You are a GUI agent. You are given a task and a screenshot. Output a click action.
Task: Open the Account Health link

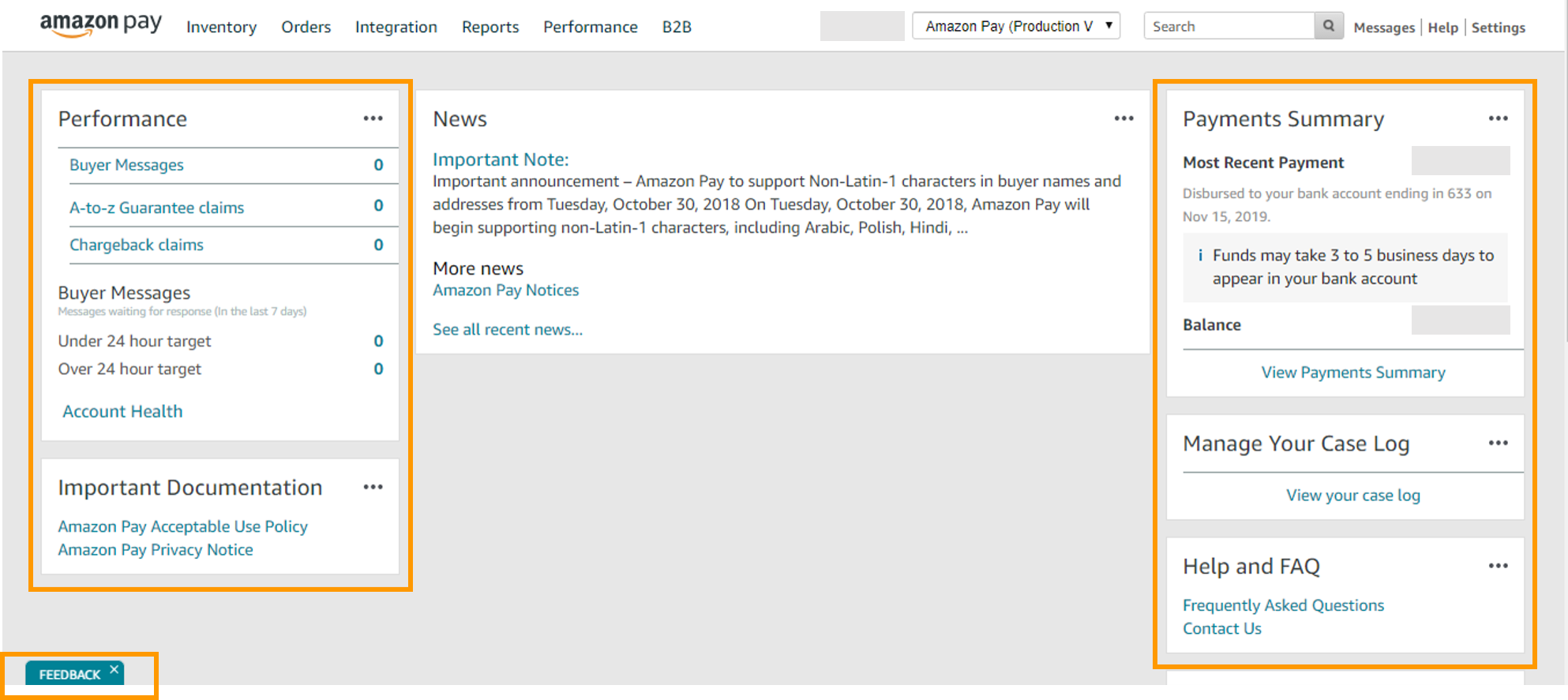click(x=122, y=411)
